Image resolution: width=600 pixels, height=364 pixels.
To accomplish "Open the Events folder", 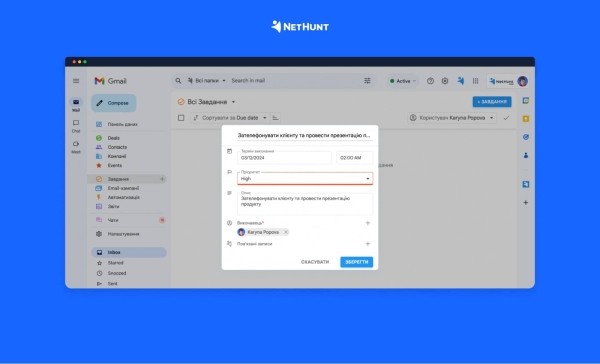I will pyautogui.click(x=115, y=165).
